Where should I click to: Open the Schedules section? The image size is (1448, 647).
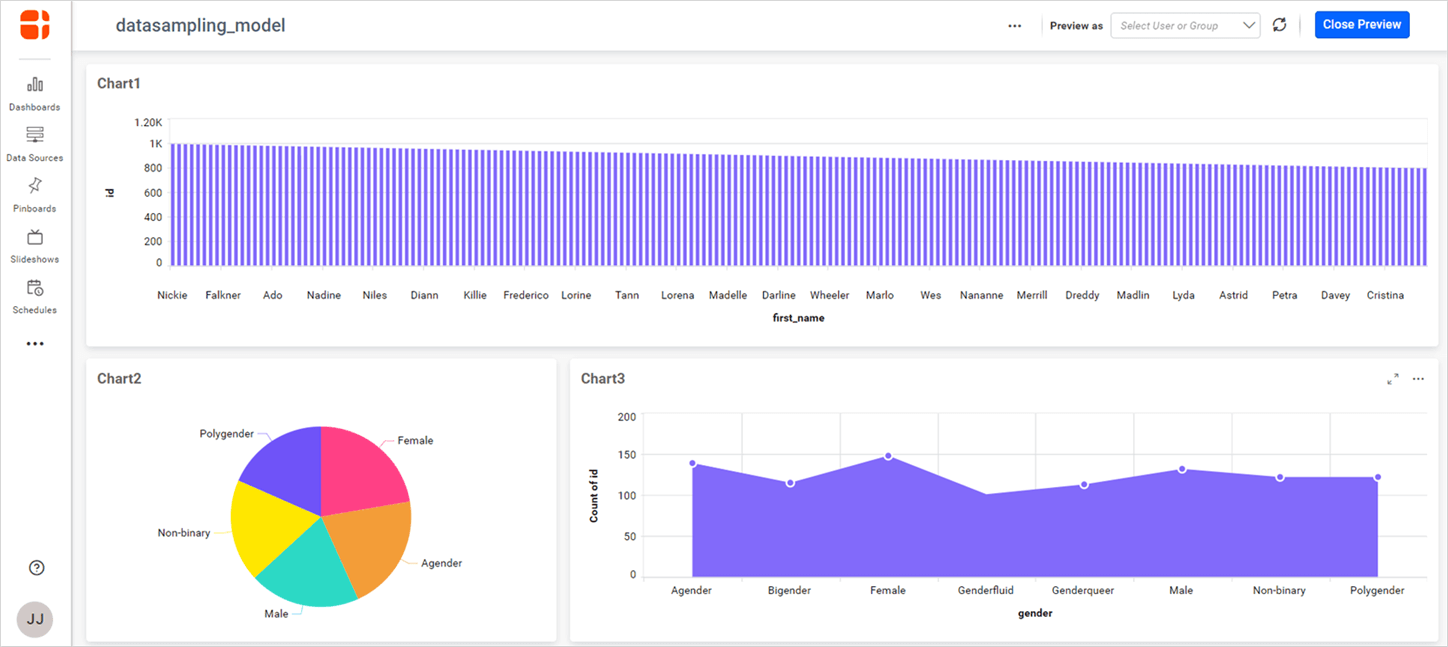point(34,296)
